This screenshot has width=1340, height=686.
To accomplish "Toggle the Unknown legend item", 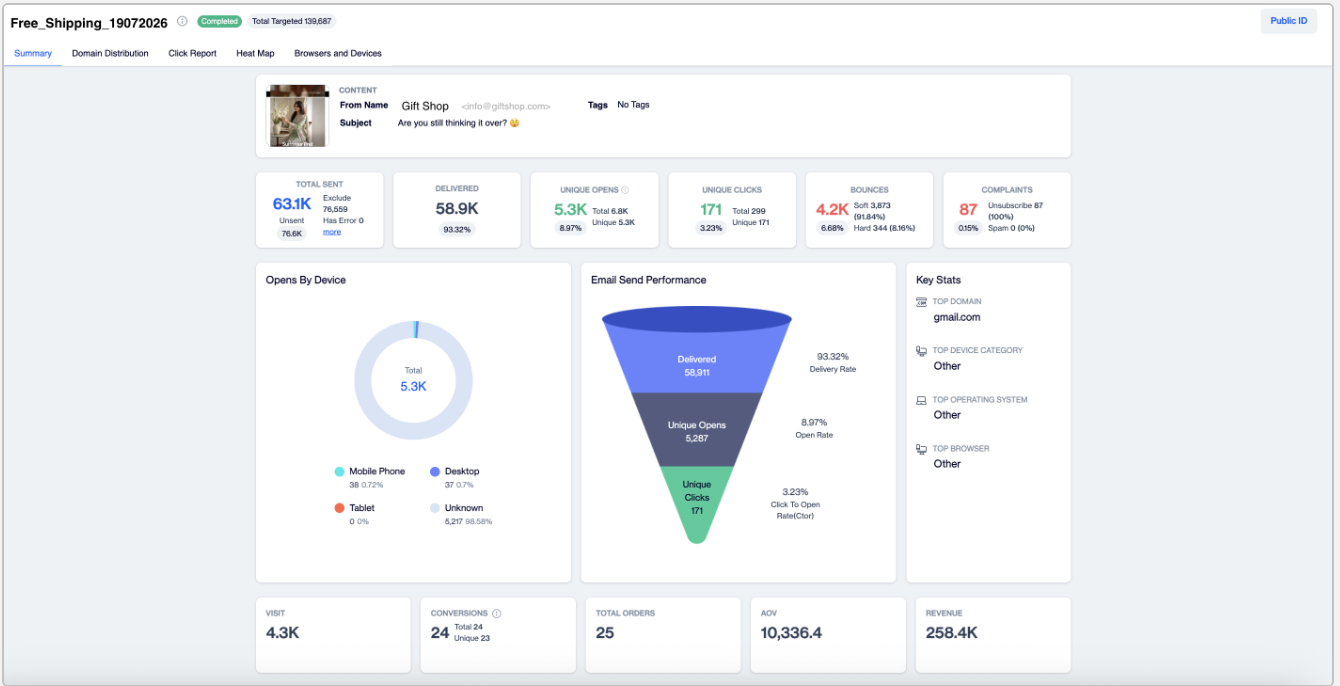I will pyautogui.click(x=457, y=508).
